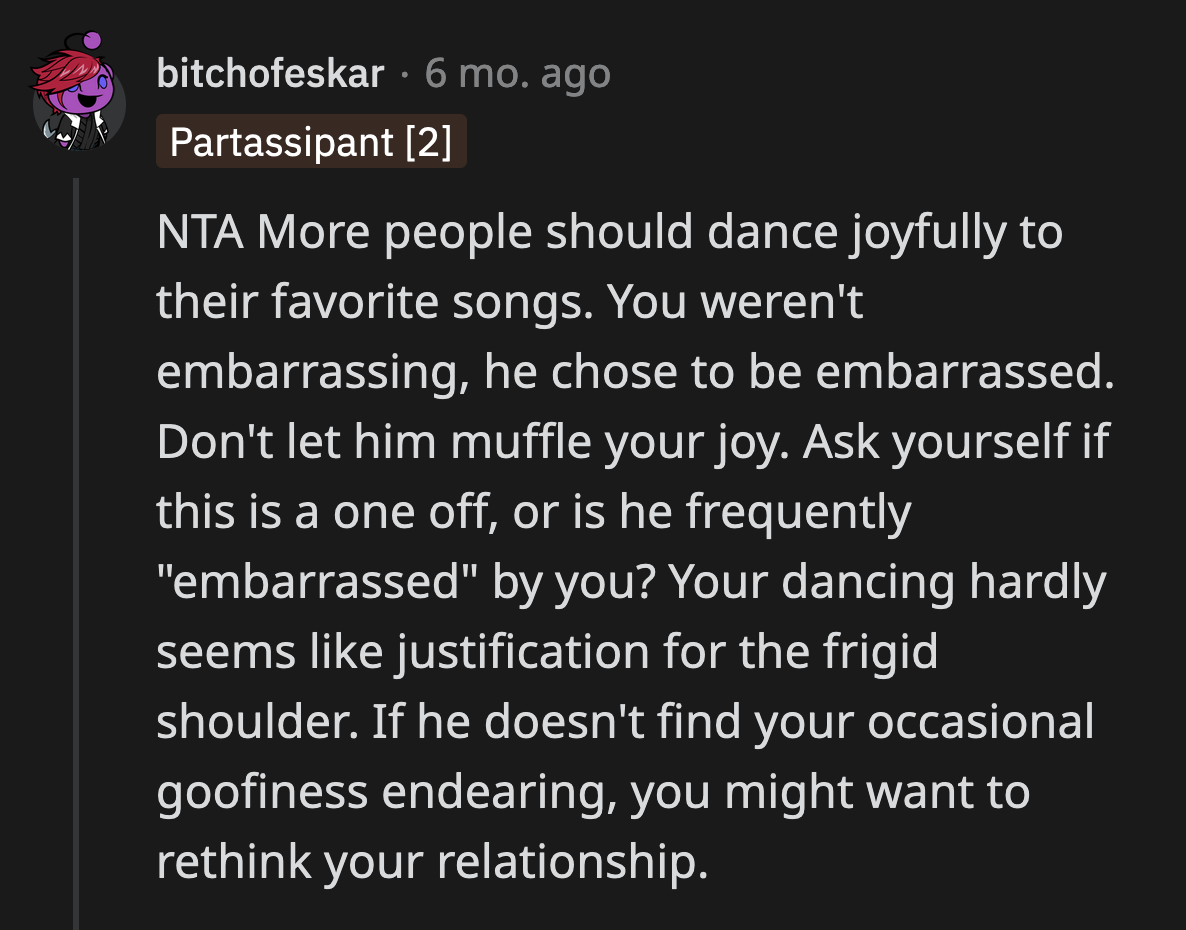Image resolution: width=1186 pixels, height=930 pixels.
Task: Click the Partassipant [2] flair badge
Action: pos(311,142)
